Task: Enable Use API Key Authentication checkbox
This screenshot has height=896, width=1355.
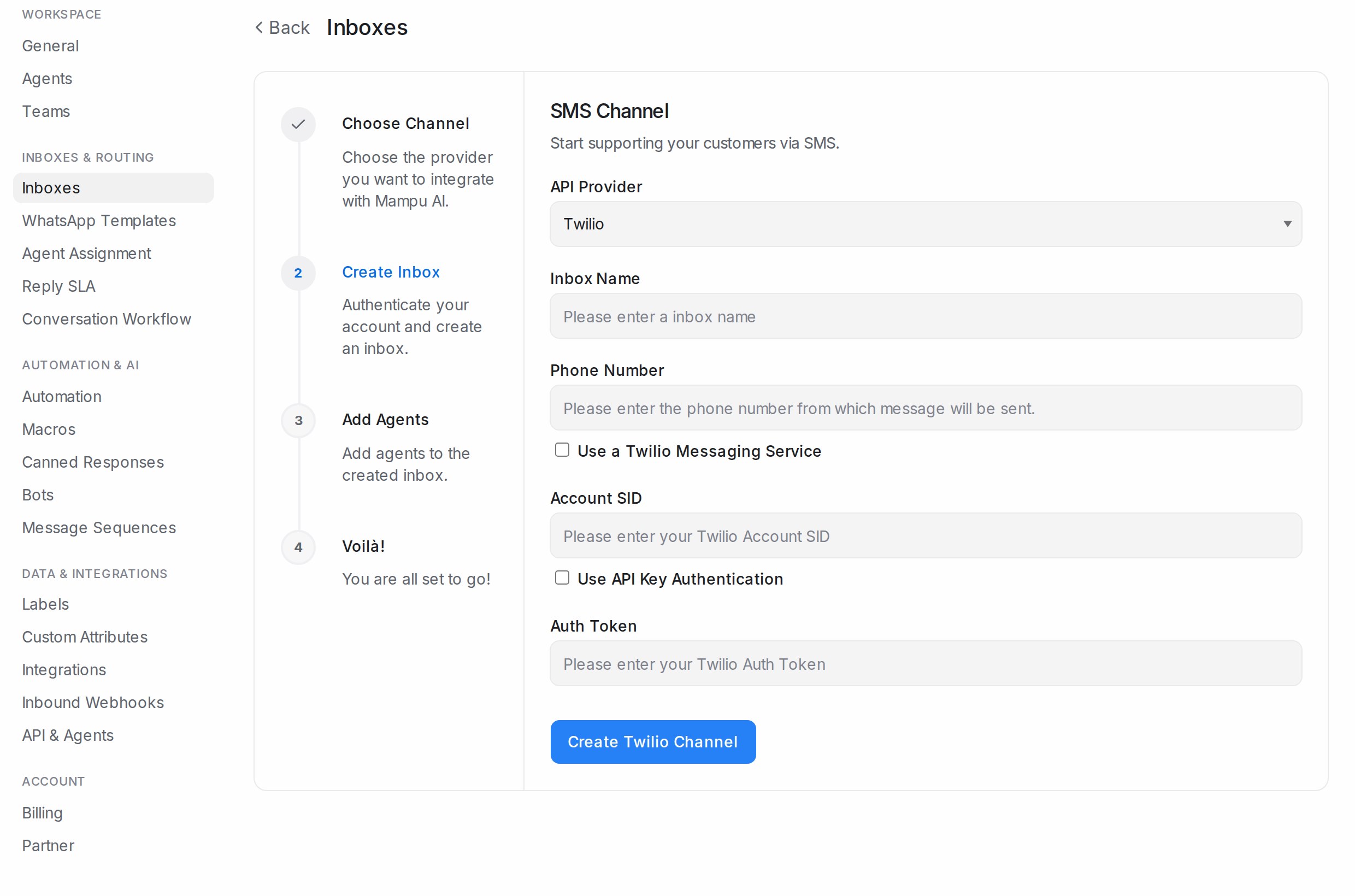Action: click(x=562, y=578)
